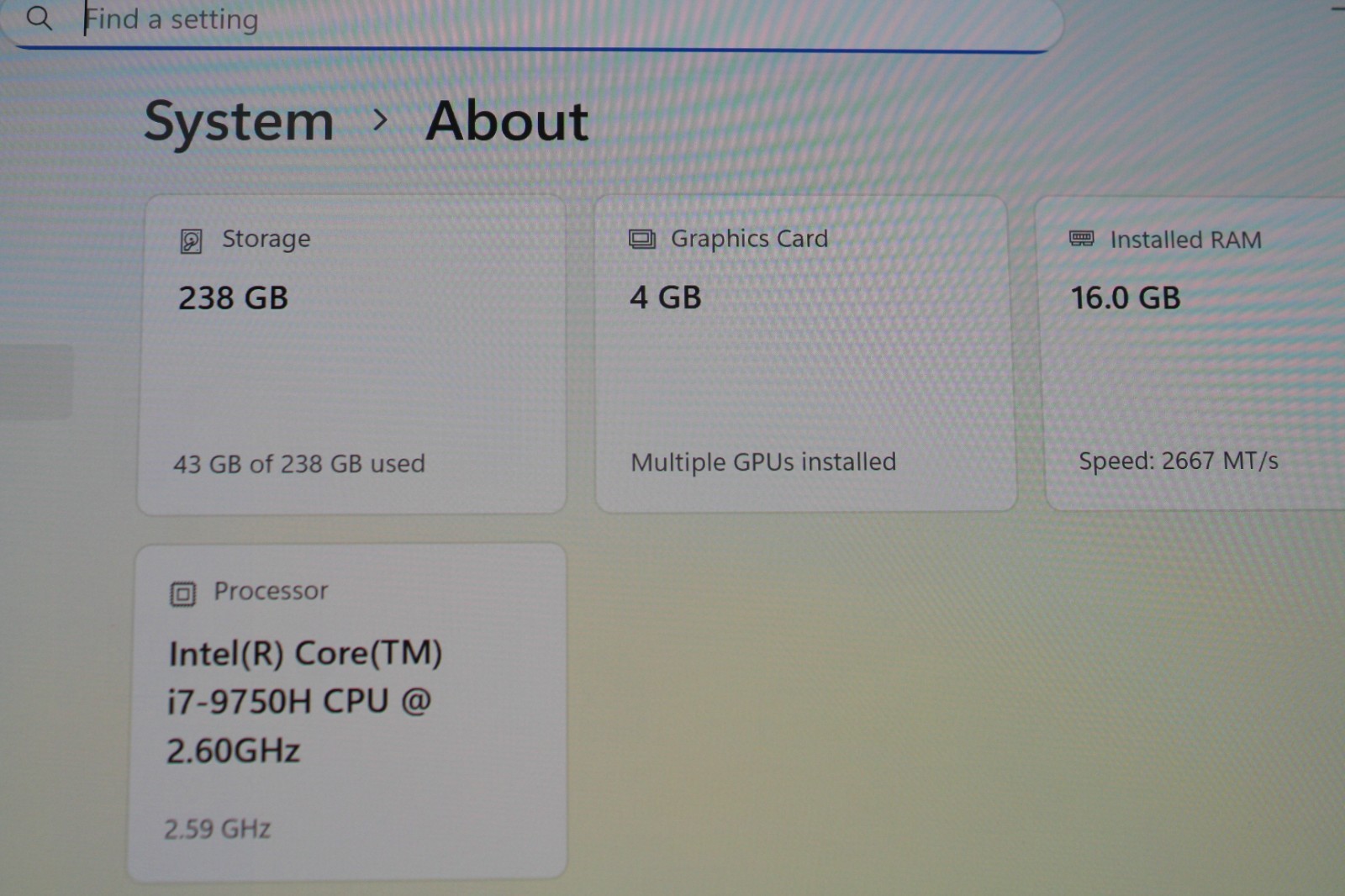This screenshot has height=896, width=1345.
Task: Click the search magnifier icon
Action: 39,17
